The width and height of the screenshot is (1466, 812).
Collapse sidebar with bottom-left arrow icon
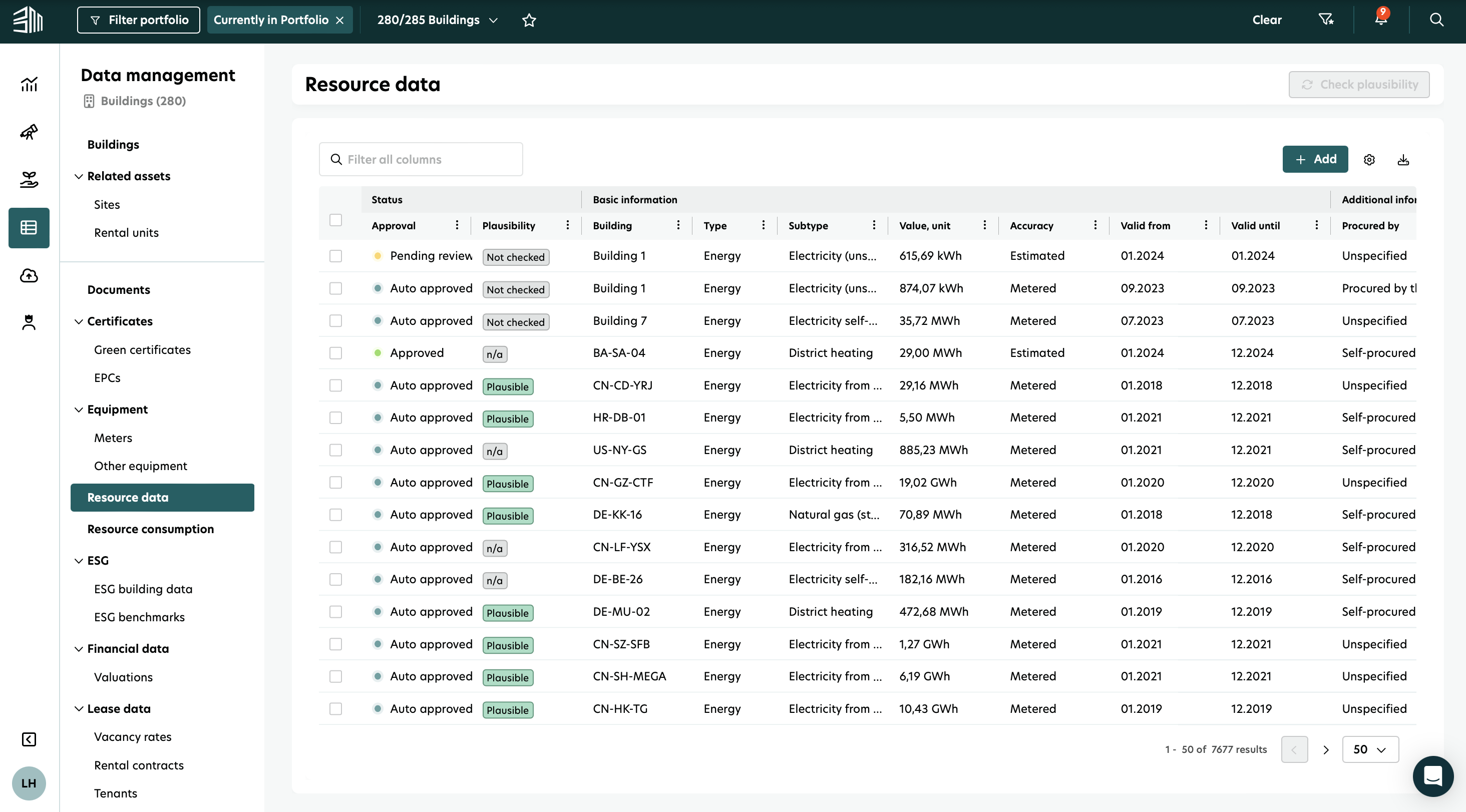pyautogui.click(x=29, y=738)
